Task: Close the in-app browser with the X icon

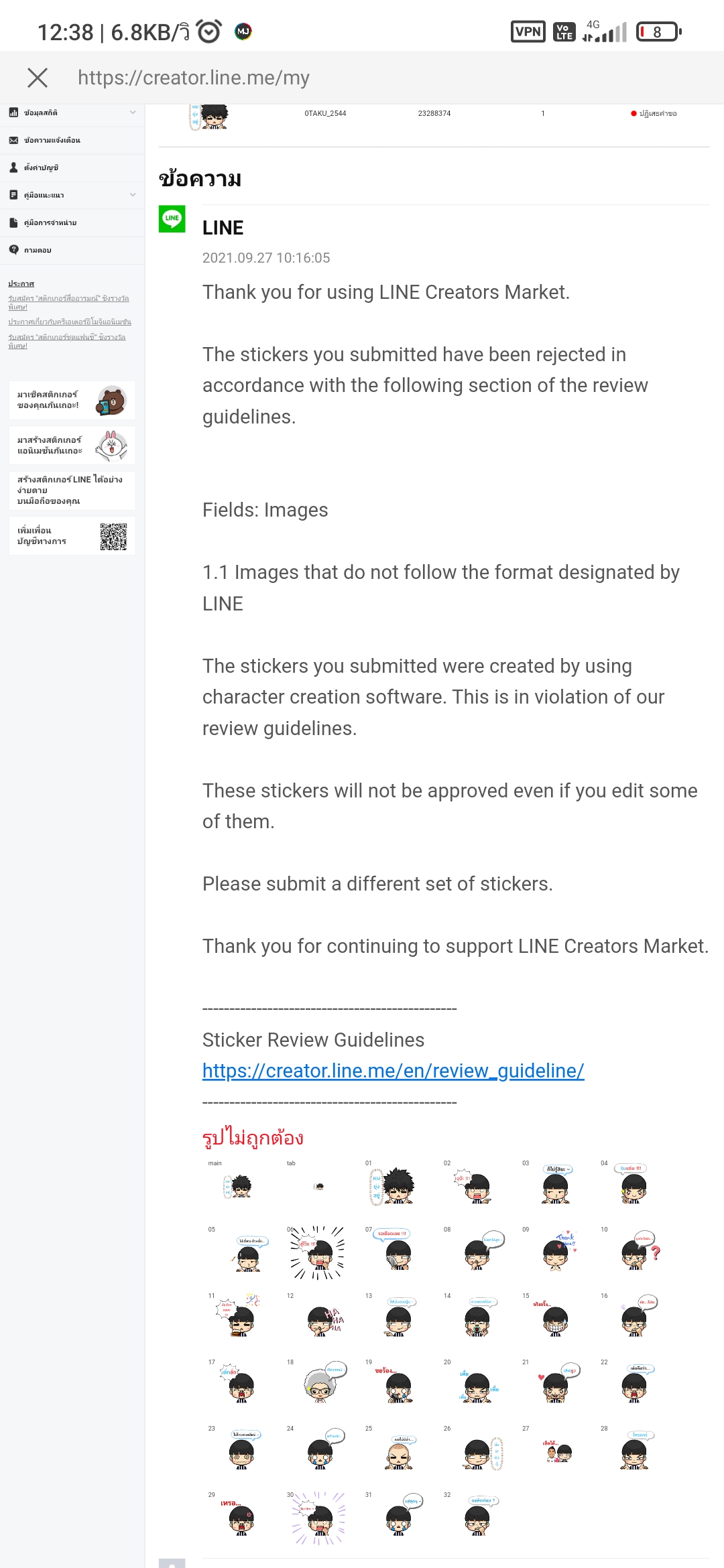Action: coord(38,78)
